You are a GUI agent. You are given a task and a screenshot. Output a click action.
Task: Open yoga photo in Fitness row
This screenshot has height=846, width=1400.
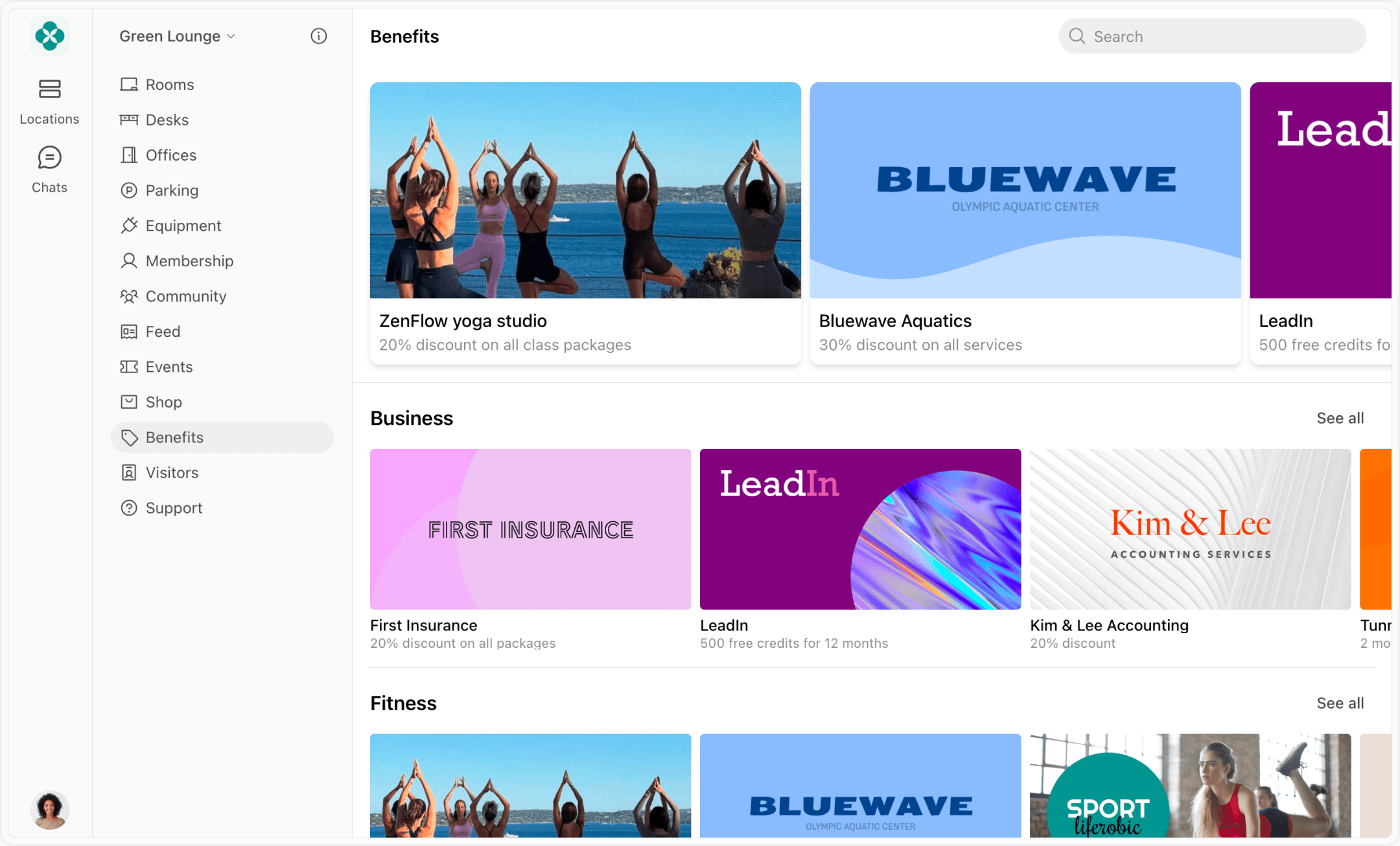tap(530, 786)
